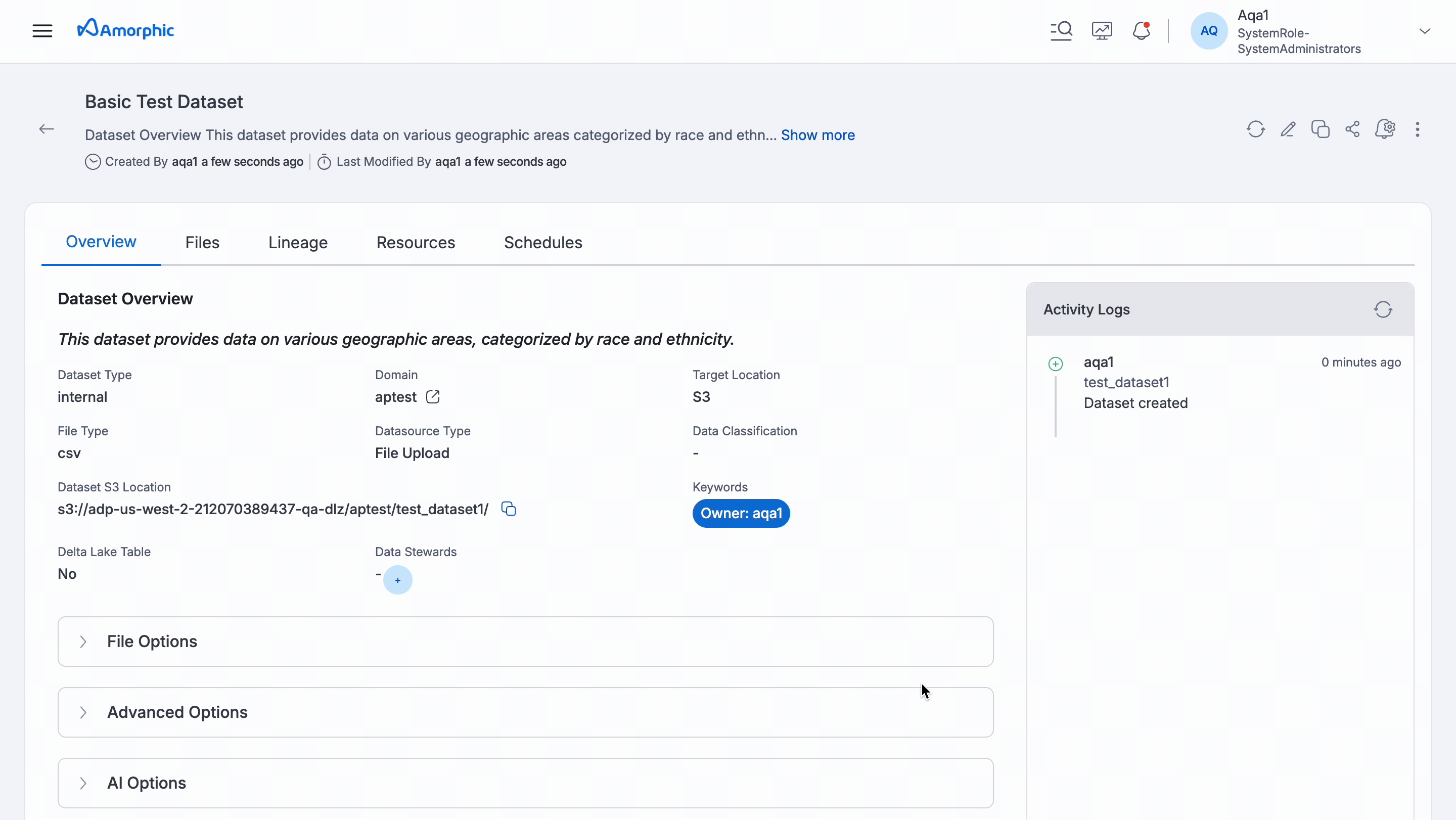The width and height of the screenshot is (1456, 820).
Task: Expand the Advanced Options section
Action: 176,712
